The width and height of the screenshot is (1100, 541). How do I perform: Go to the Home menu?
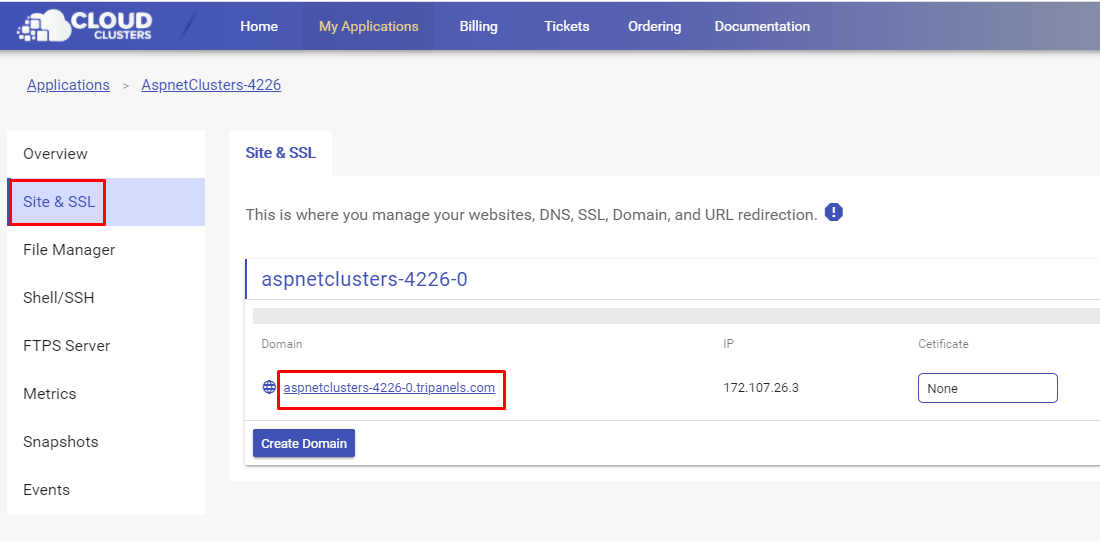259,26
